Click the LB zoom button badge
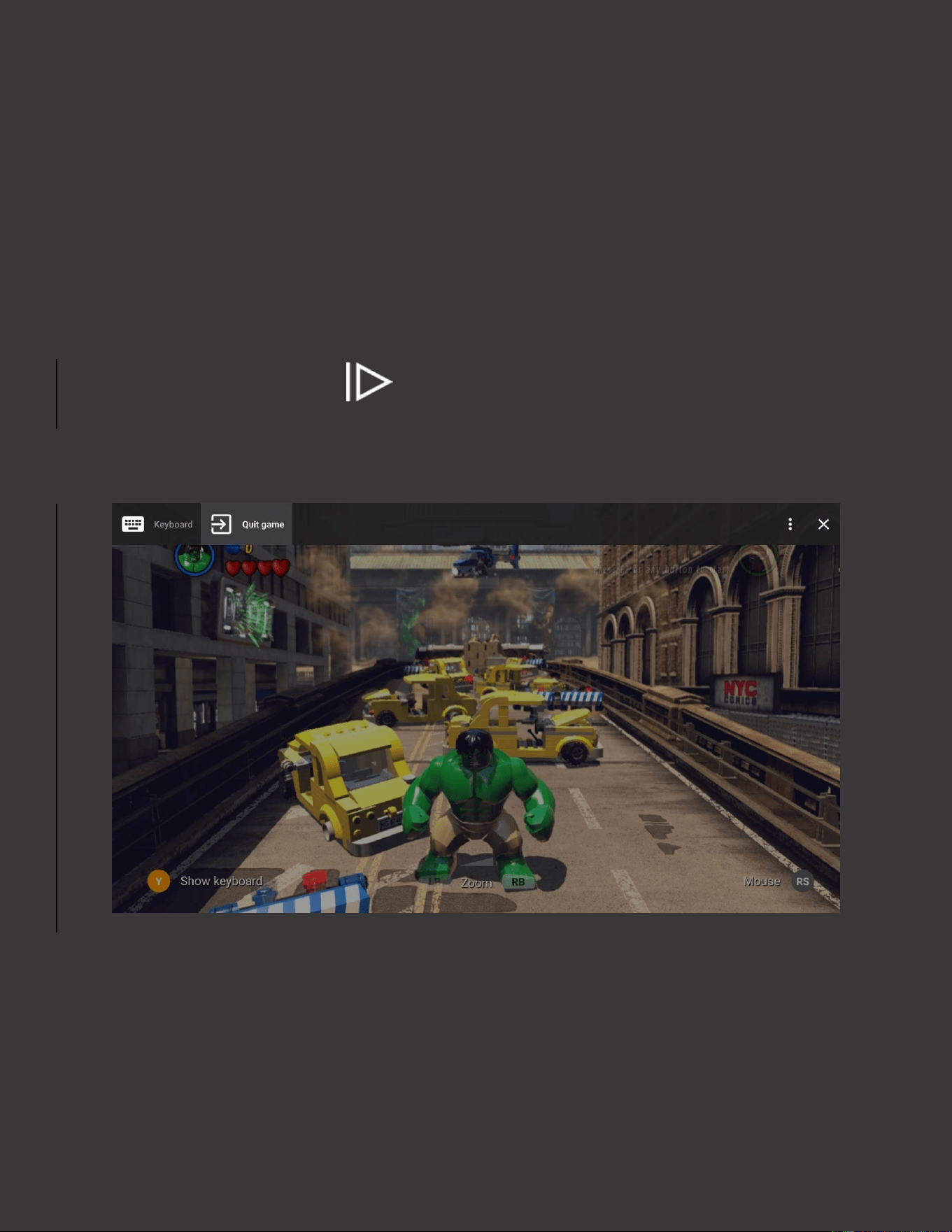 tap(435, 881)
